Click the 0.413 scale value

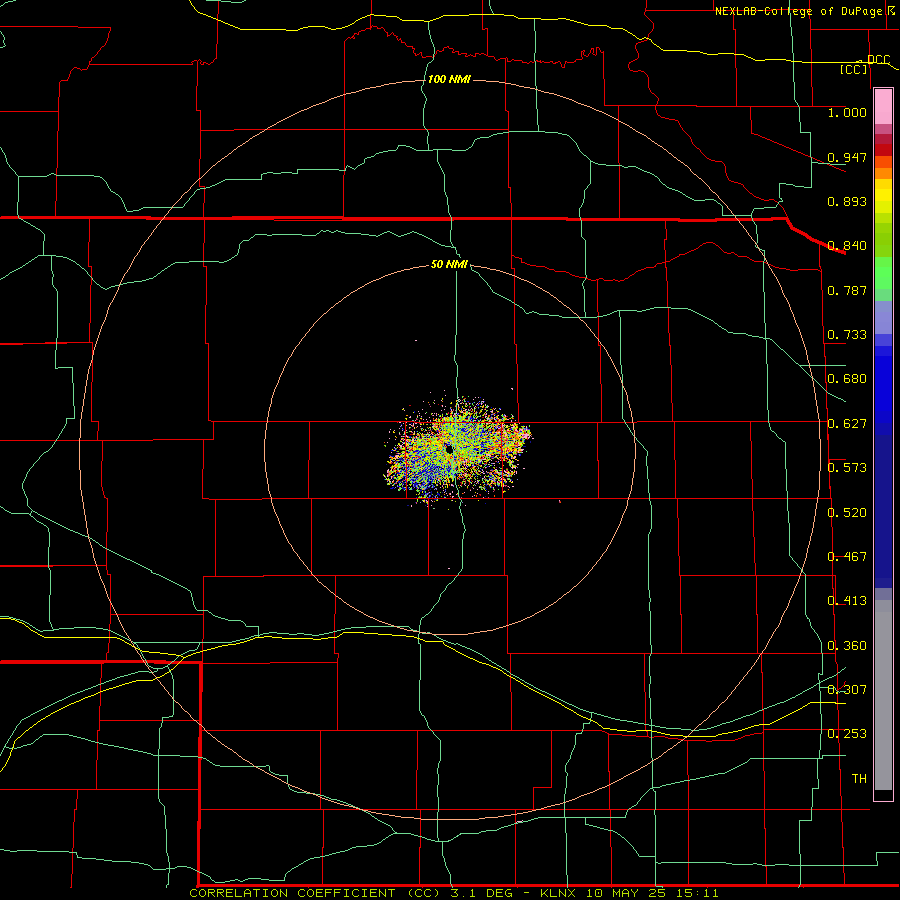pos(847,601)
